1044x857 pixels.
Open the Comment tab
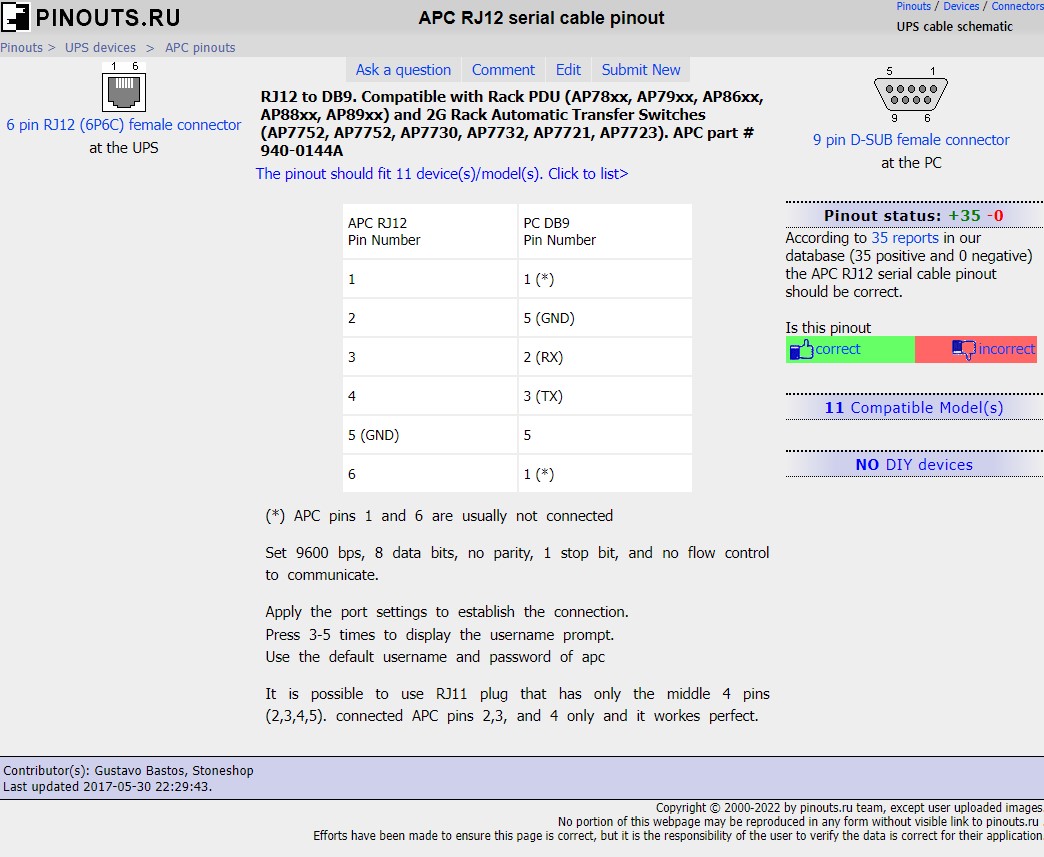503,70
